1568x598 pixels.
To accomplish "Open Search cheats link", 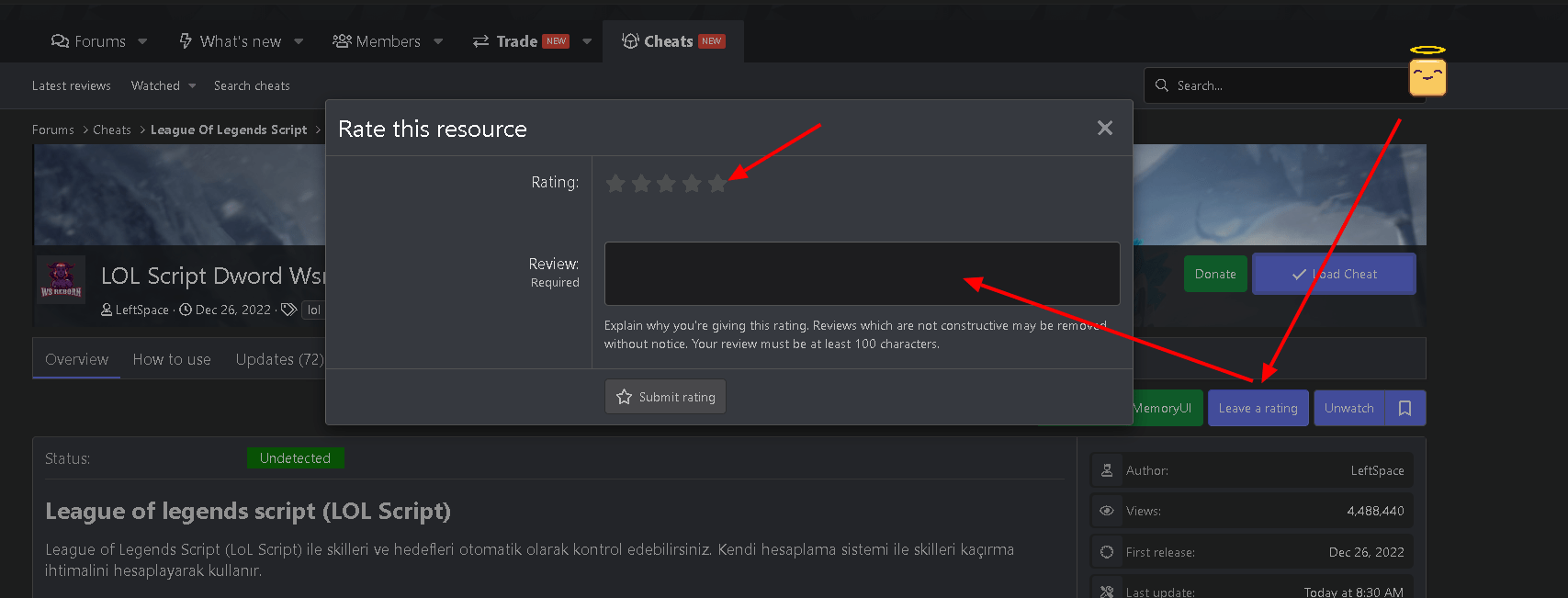I will coord(252,85).
